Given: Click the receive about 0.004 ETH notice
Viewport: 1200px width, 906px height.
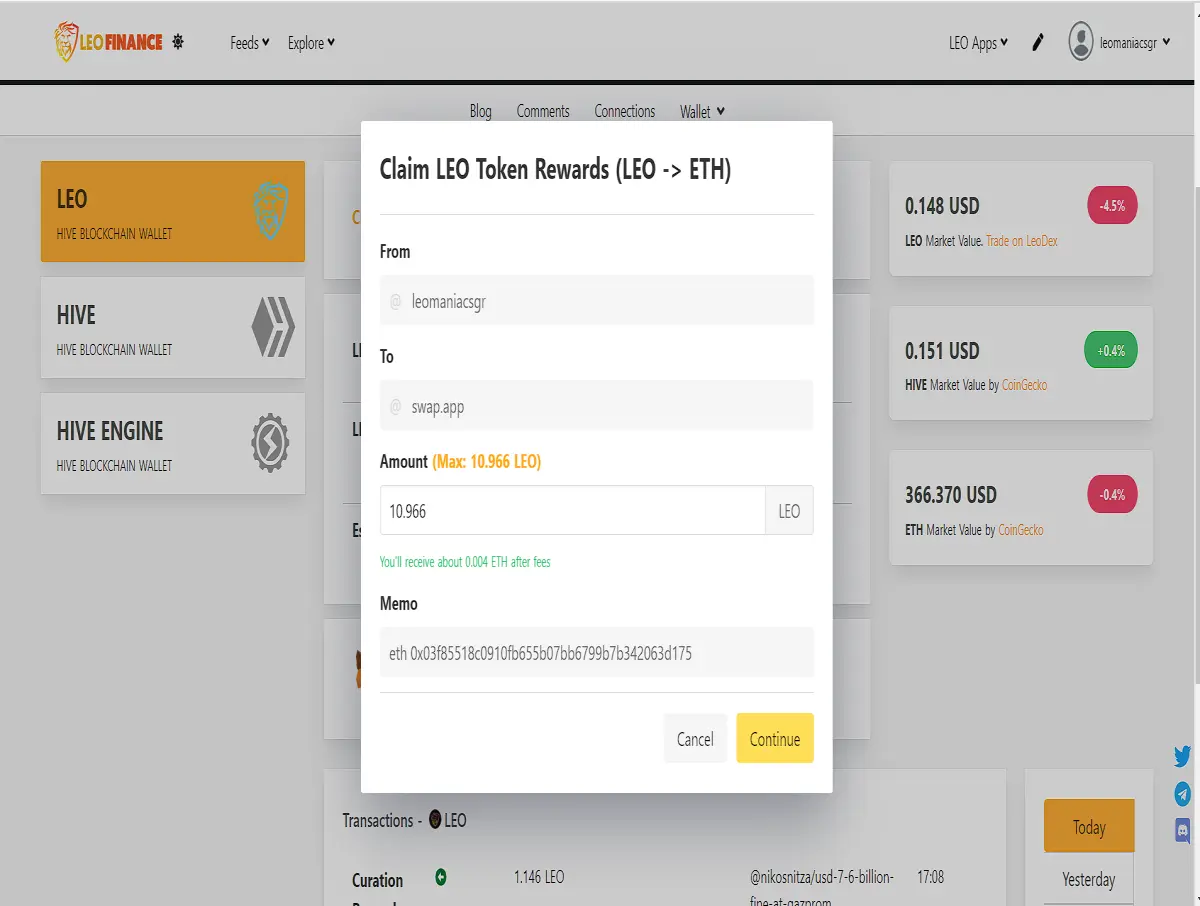Looking at the screenshot, I should click(465, 562).
